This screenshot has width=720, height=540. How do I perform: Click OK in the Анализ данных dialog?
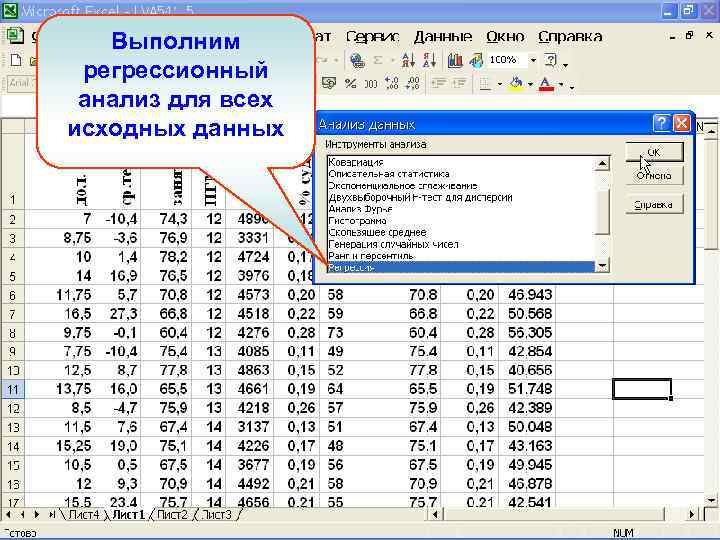coord(654,152)
